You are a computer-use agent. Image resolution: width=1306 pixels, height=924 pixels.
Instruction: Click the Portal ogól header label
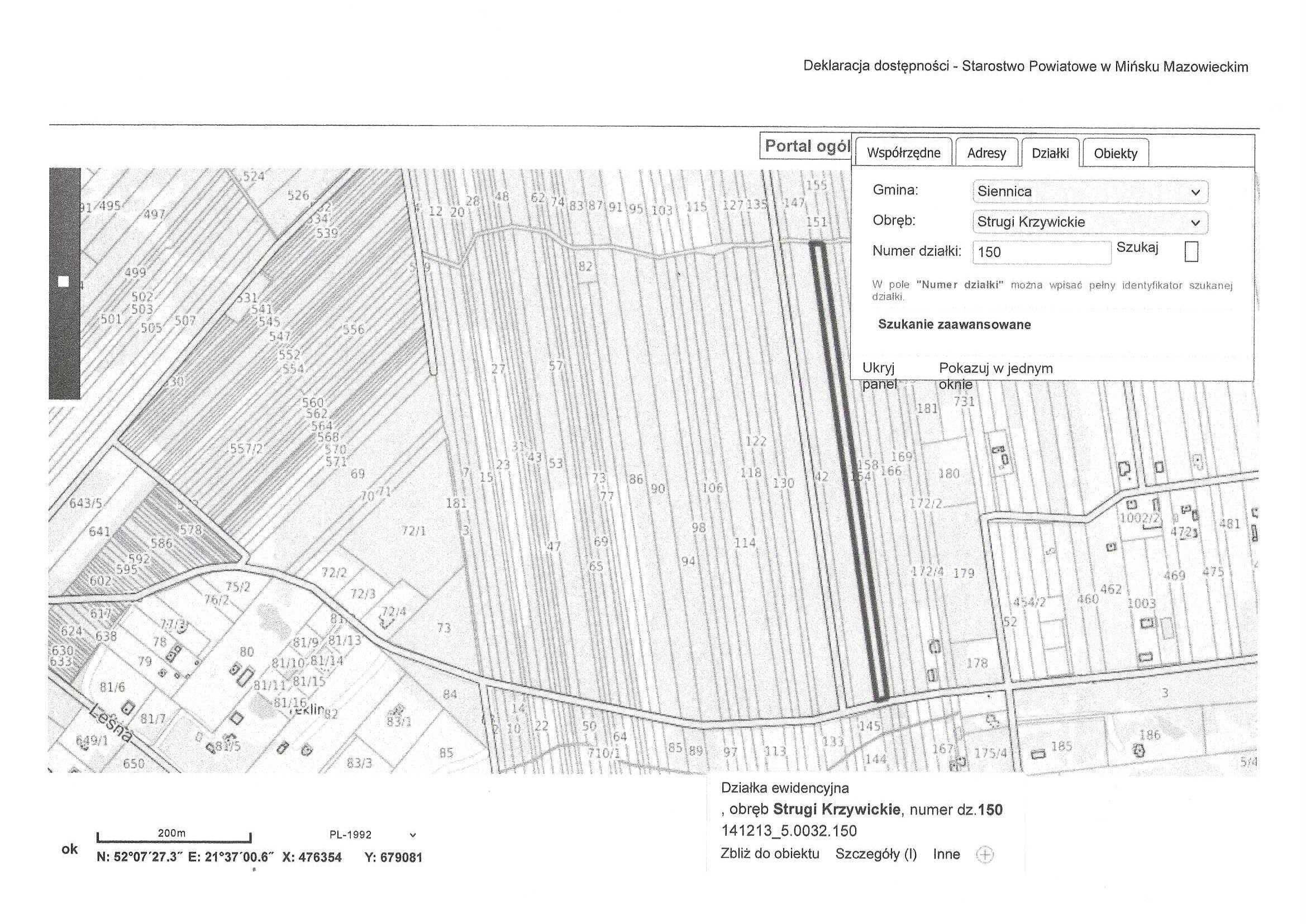pyautogui.click(x=807, y=146)
